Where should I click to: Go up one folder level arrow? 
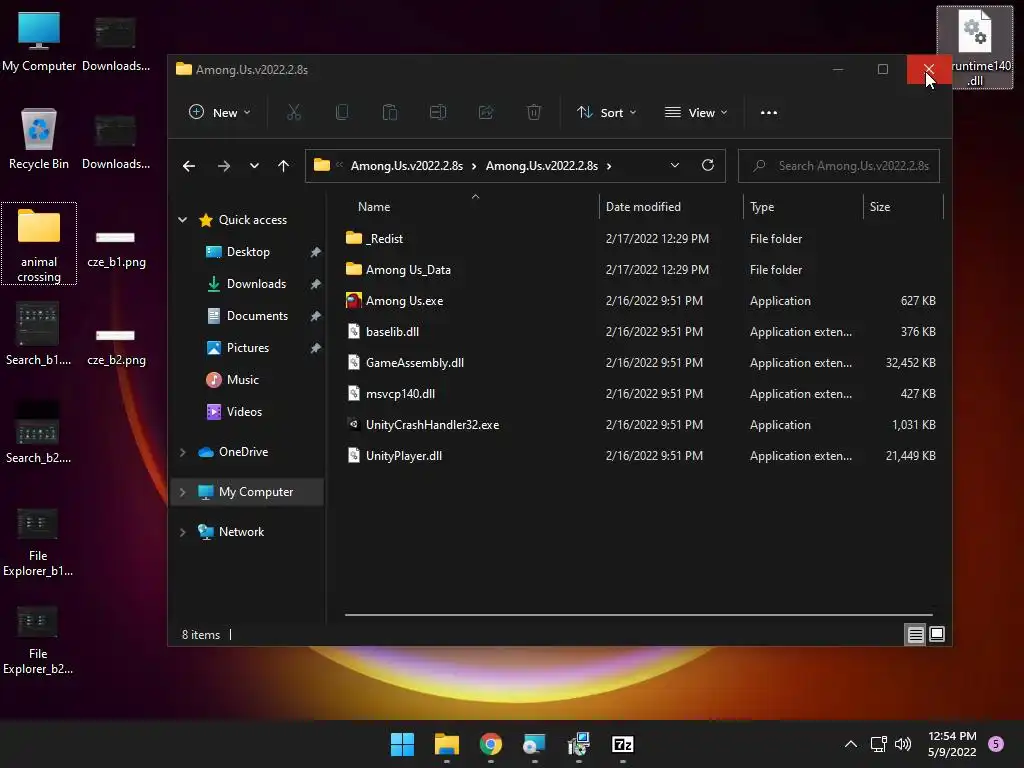283,166
